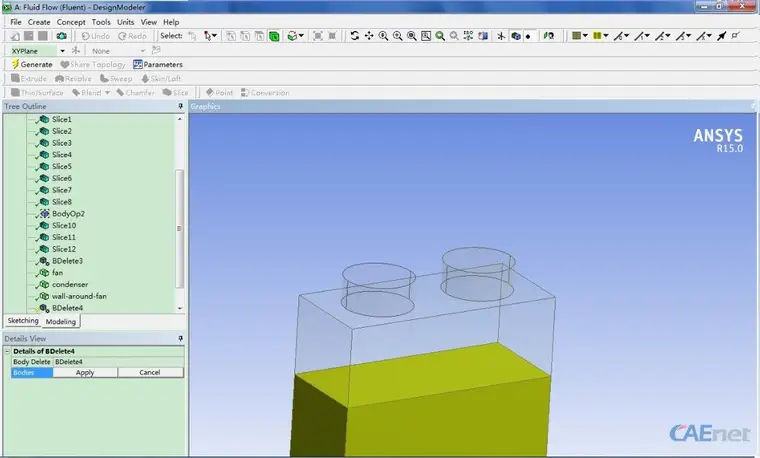Select the fan body item in tree
This screenshot has height=458, width=760.
[57, 272]
